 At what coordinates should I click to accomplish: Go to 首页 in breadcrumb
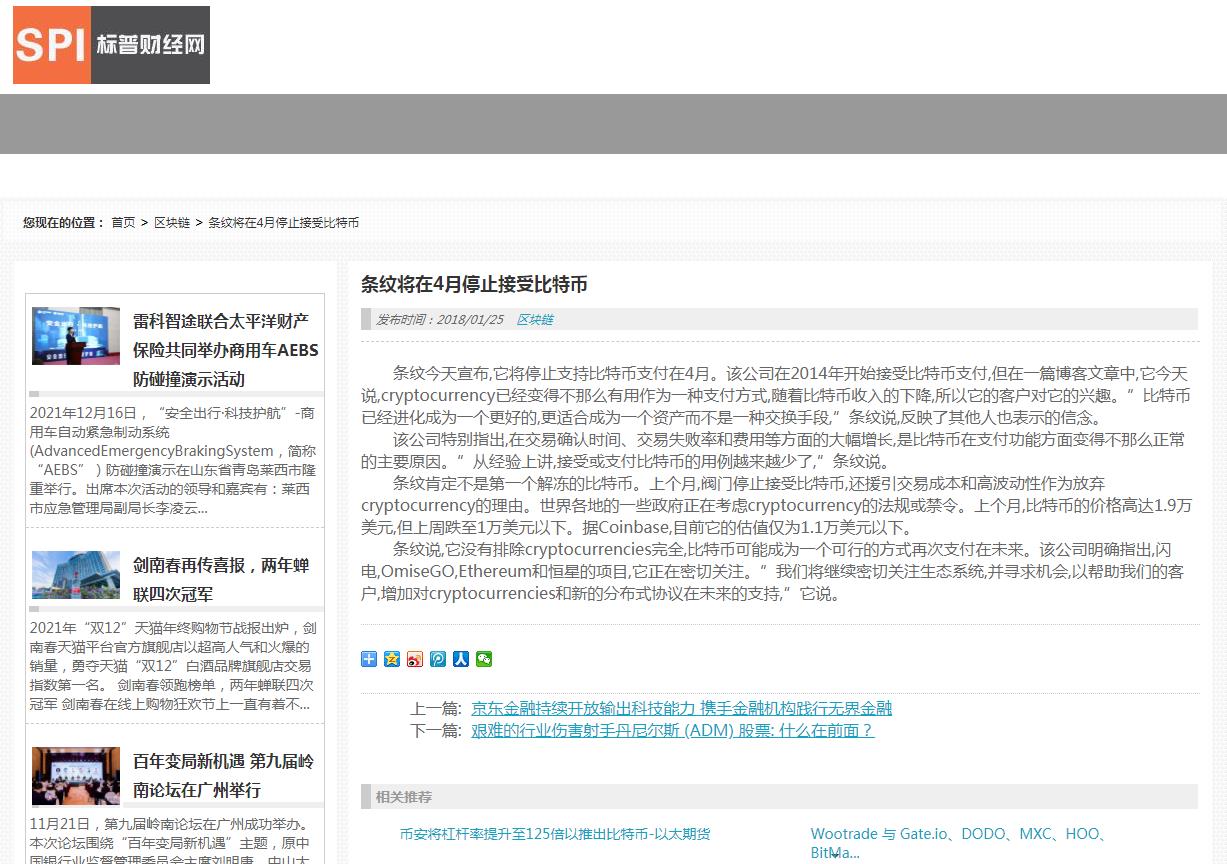point(123,222)
